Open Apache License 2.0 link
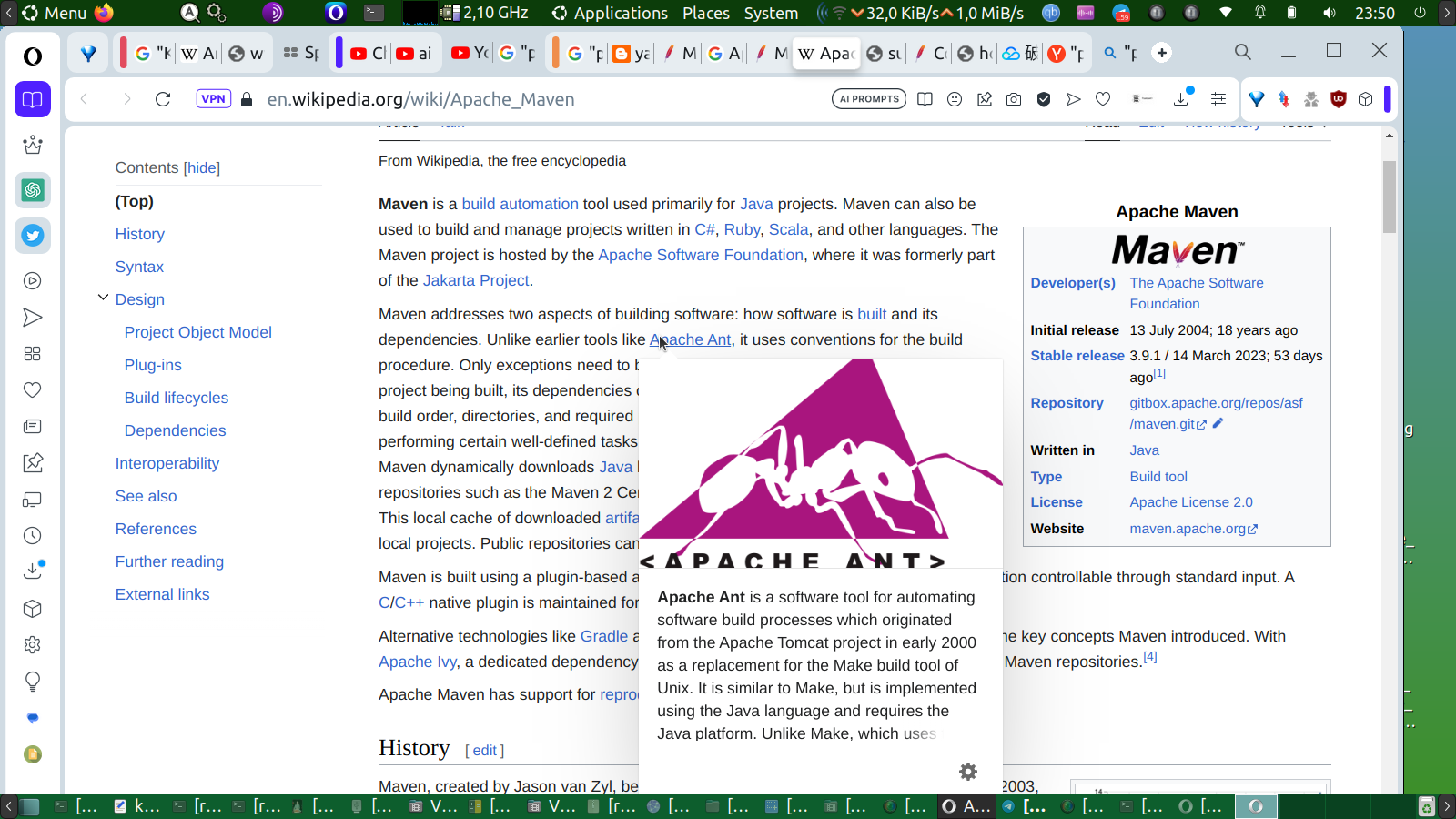Screen dimensions: 1456x819 [1191, 502]
